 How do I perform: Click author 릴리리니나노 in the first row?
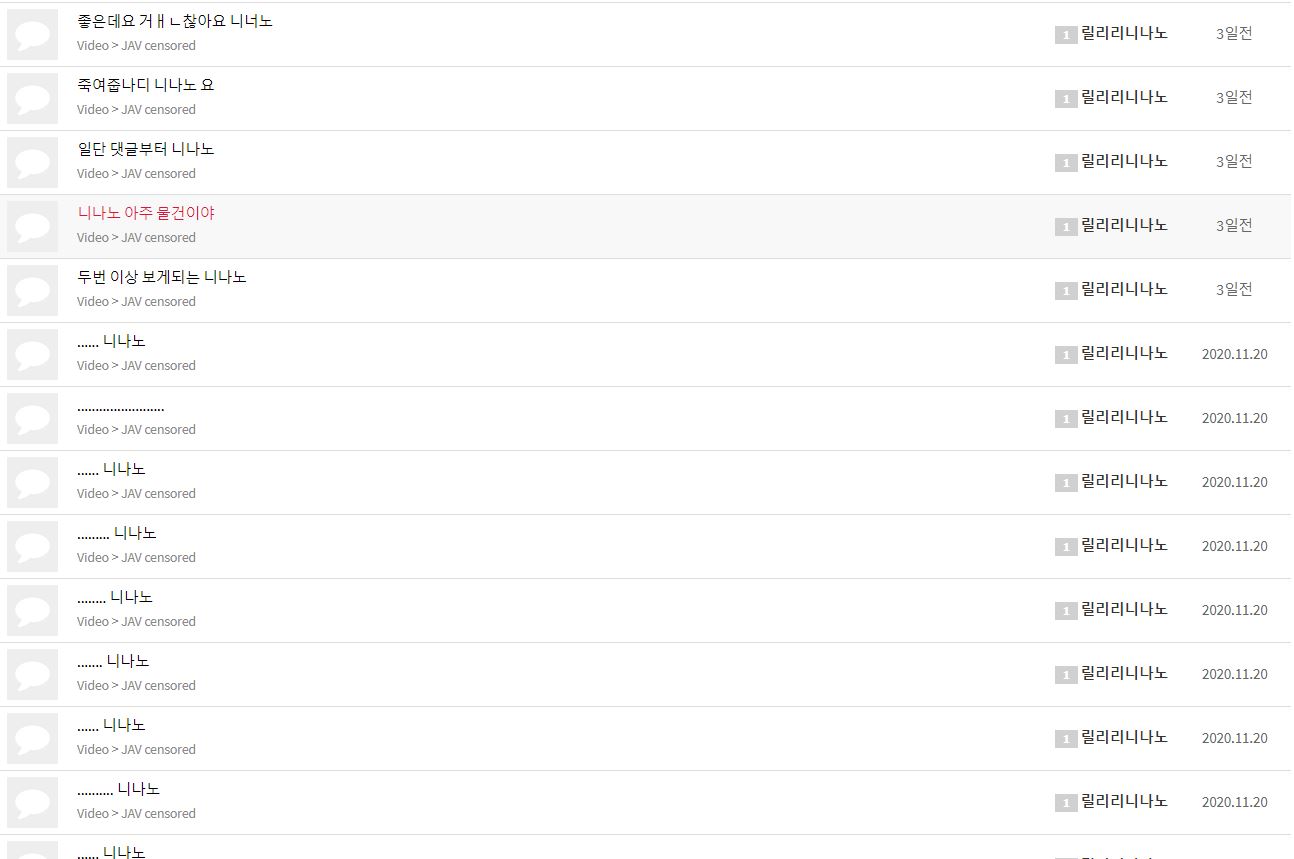pyautogui.click(x=1124, y=33)
